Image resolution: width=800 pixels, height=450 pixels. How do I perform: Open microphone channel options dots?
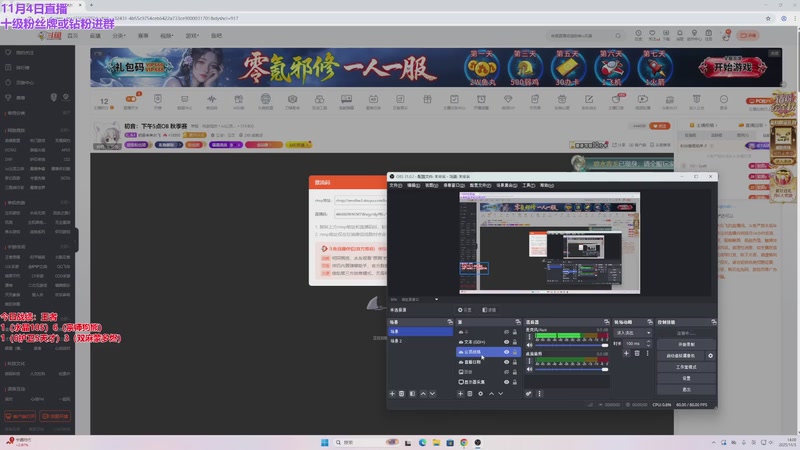530,337
